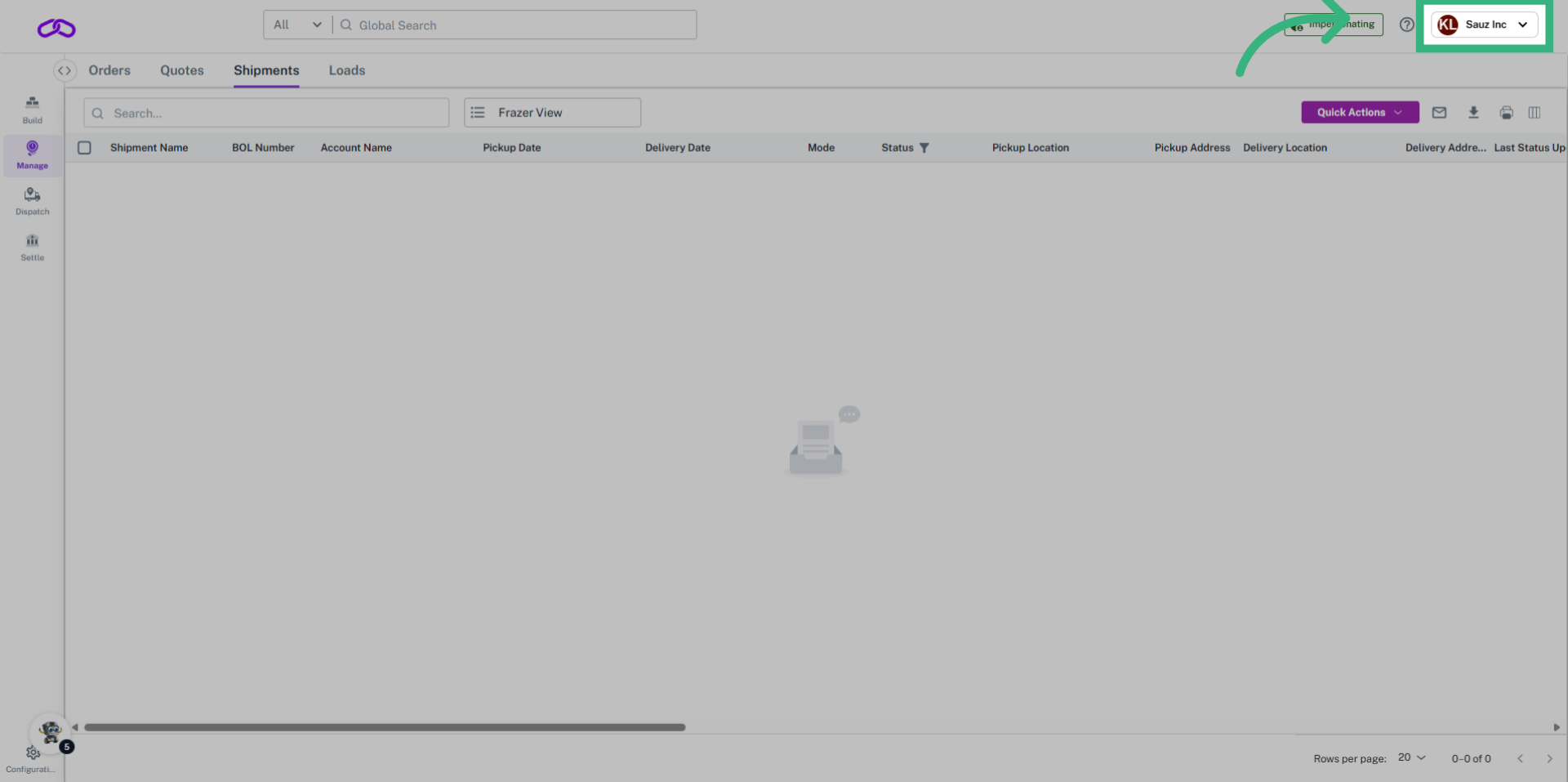
Task: Open the Manage sidebar section
Action: point(32,154)
